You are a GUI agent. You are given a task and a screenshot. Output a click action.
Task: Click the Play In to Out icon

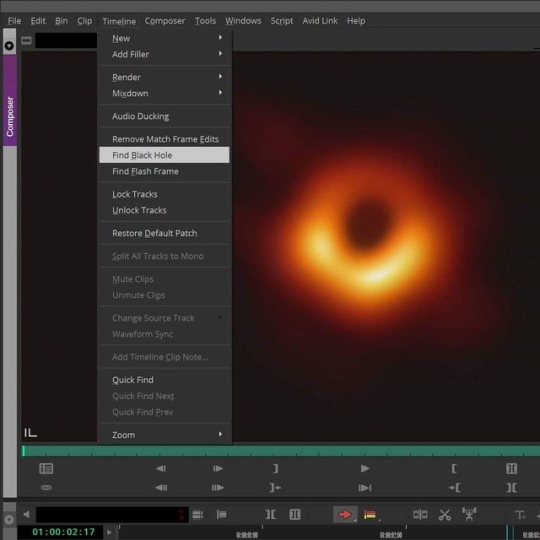365,488
